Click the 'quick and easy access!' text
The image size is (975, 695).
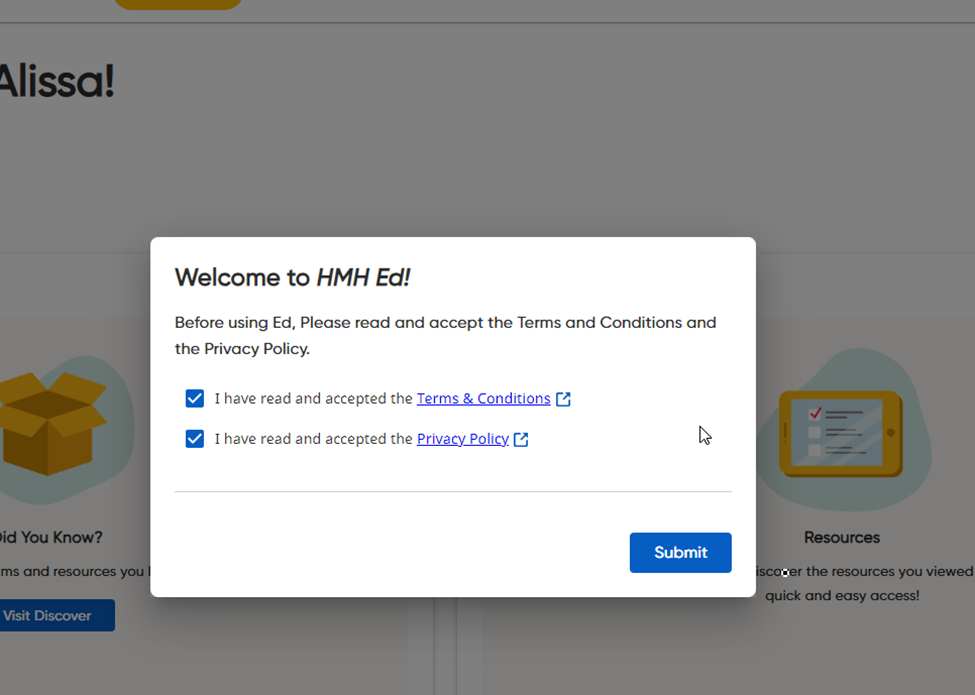point(842,596)
